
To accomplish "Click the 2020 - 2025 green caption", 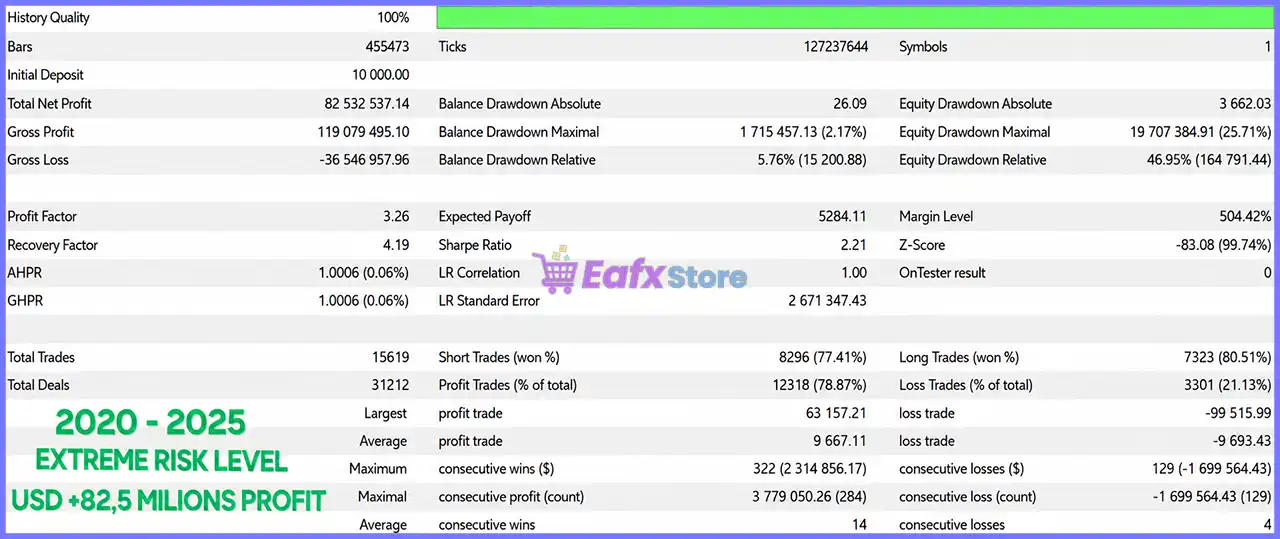I will click(x=150, y=423).
